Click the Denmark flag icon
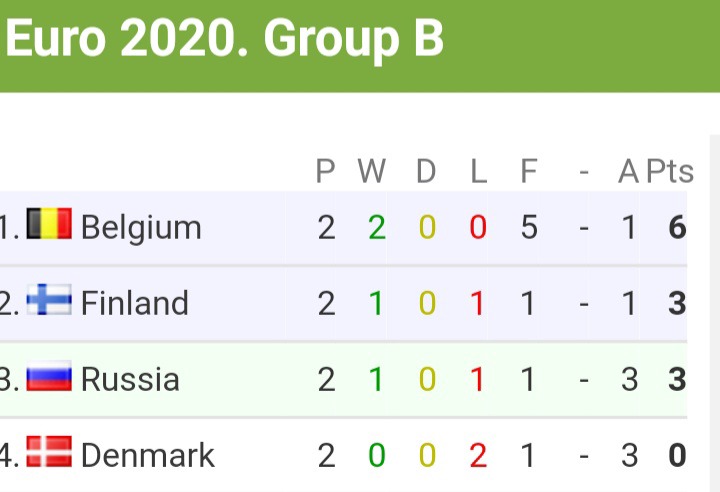The image size is (720, 492). (49, 453)
